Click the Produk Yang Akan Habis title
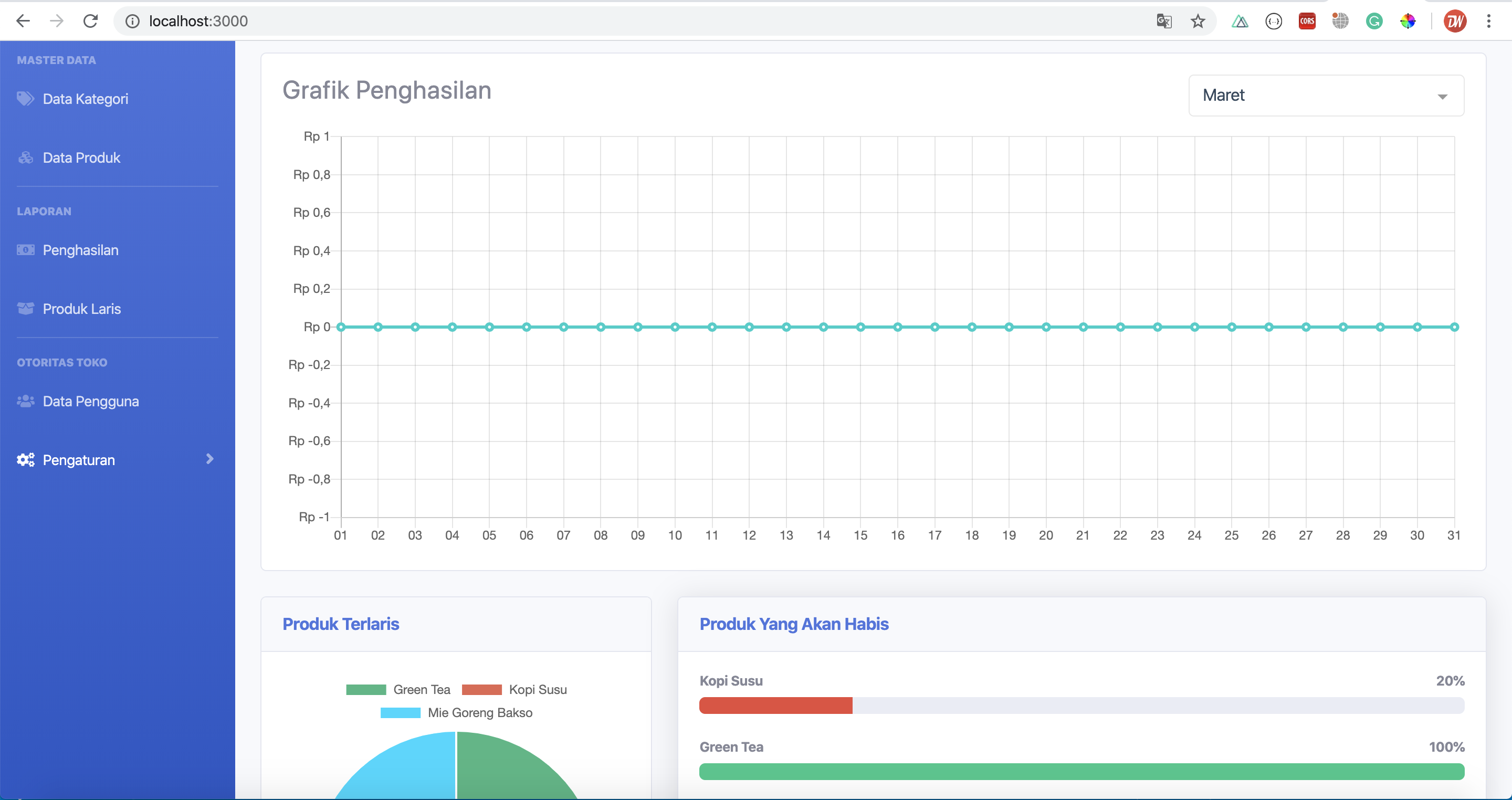Viewport: 1512px width, 800px height. coord(794,624)
